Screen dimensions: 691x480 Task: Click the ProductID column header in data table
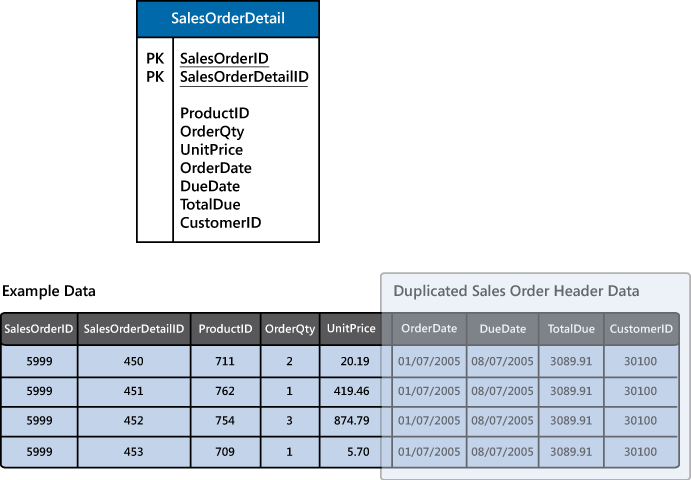225,329
